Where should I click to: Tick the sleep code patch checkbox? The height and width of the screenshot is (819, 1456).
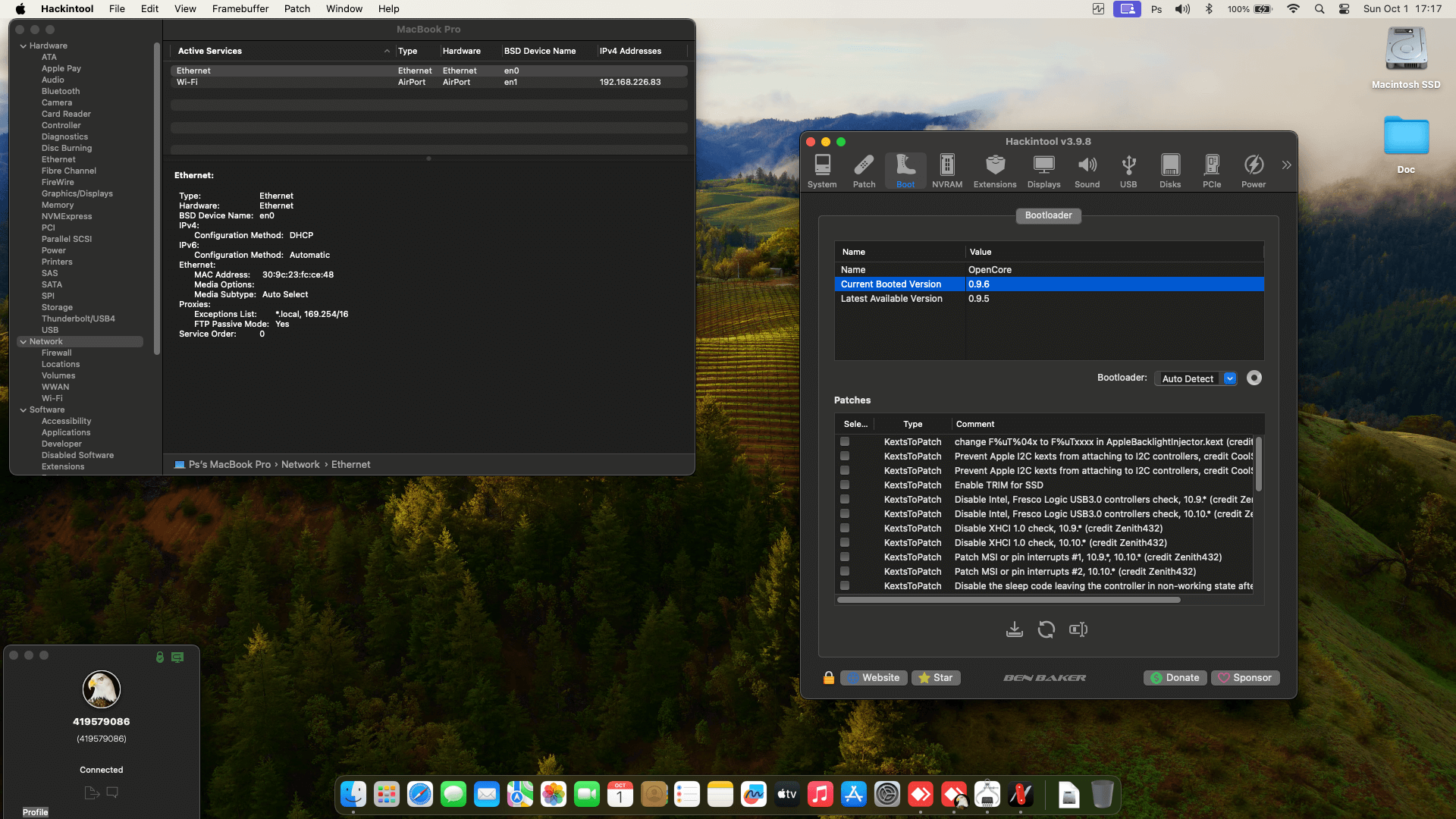click(845, 585)
